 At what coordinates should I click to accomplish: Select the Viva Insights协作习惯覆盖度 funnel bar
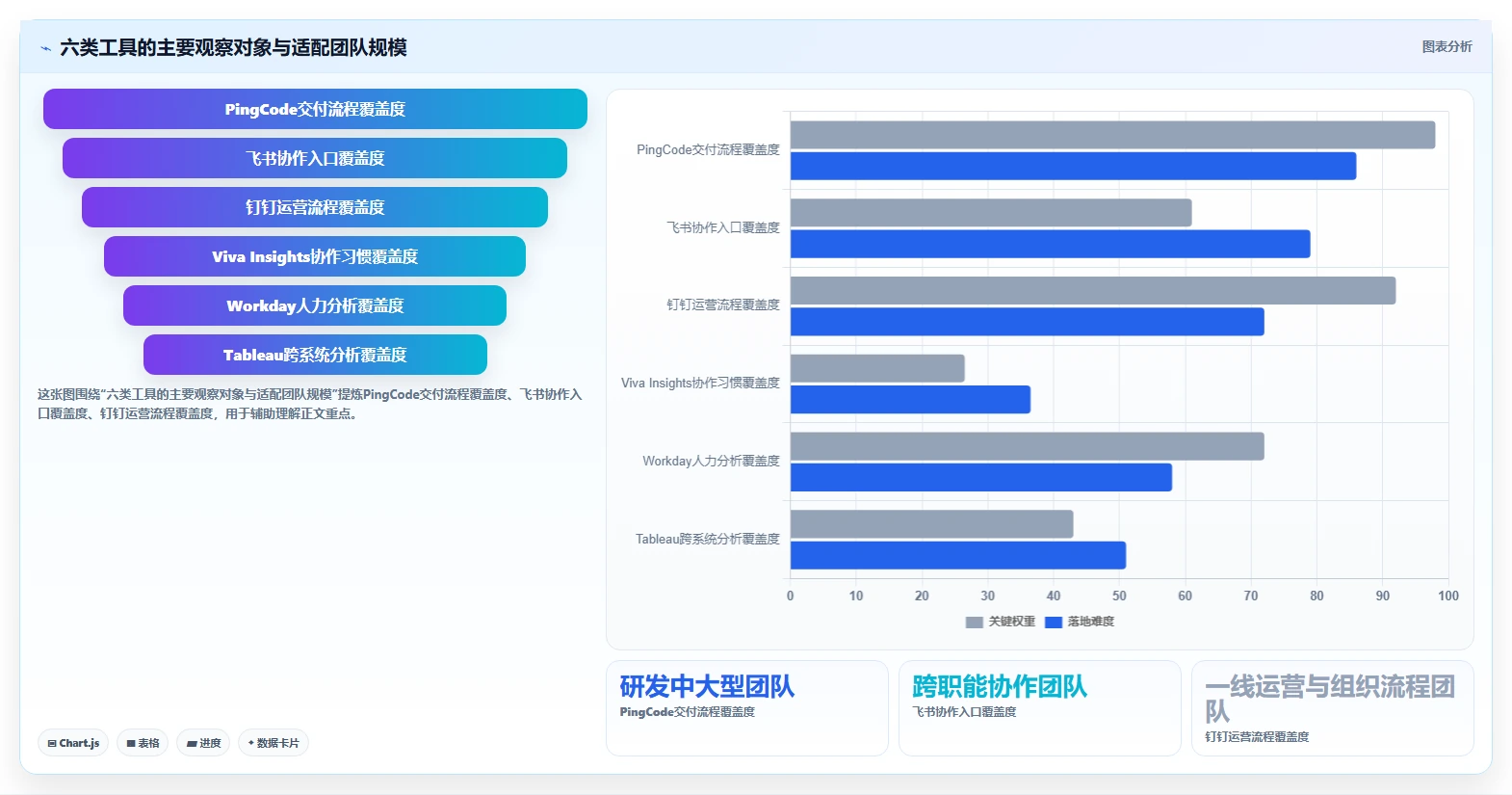(x=315, y=256)
